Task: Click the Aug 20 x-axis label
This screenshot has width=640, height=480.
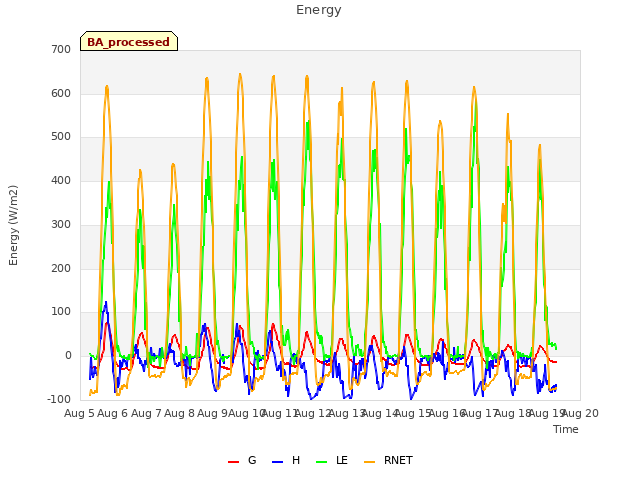Action: pos(580,413)
